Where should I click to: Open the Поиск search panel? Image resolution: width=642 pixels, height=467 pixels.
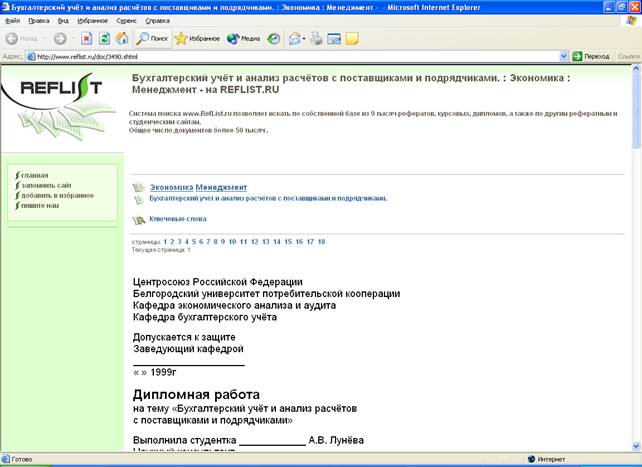click(152, 38)
